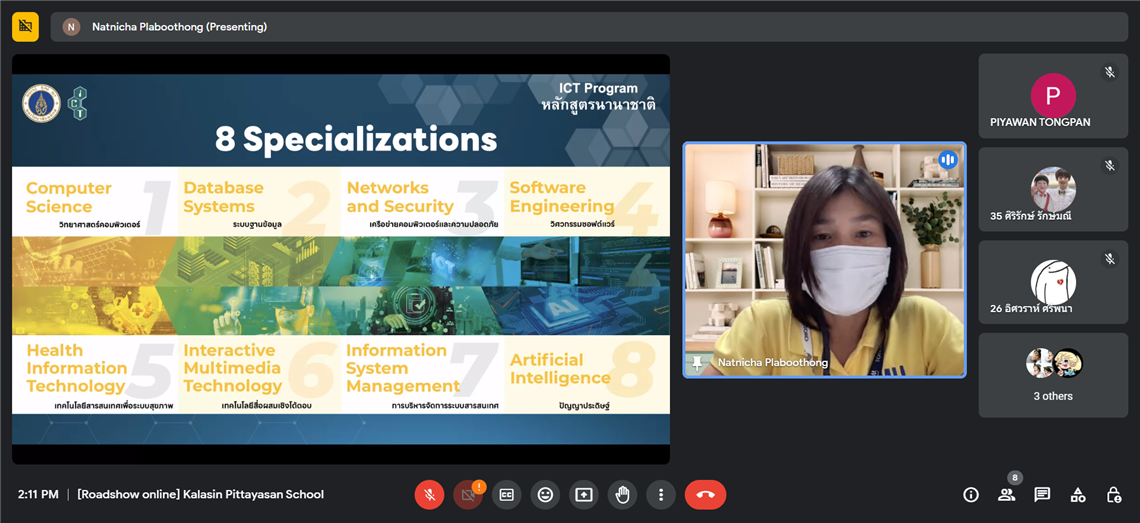This screenshot has height=523, width=1140.
Task: Click the yellow presentation icon at top left
Action: click(25, 27)
